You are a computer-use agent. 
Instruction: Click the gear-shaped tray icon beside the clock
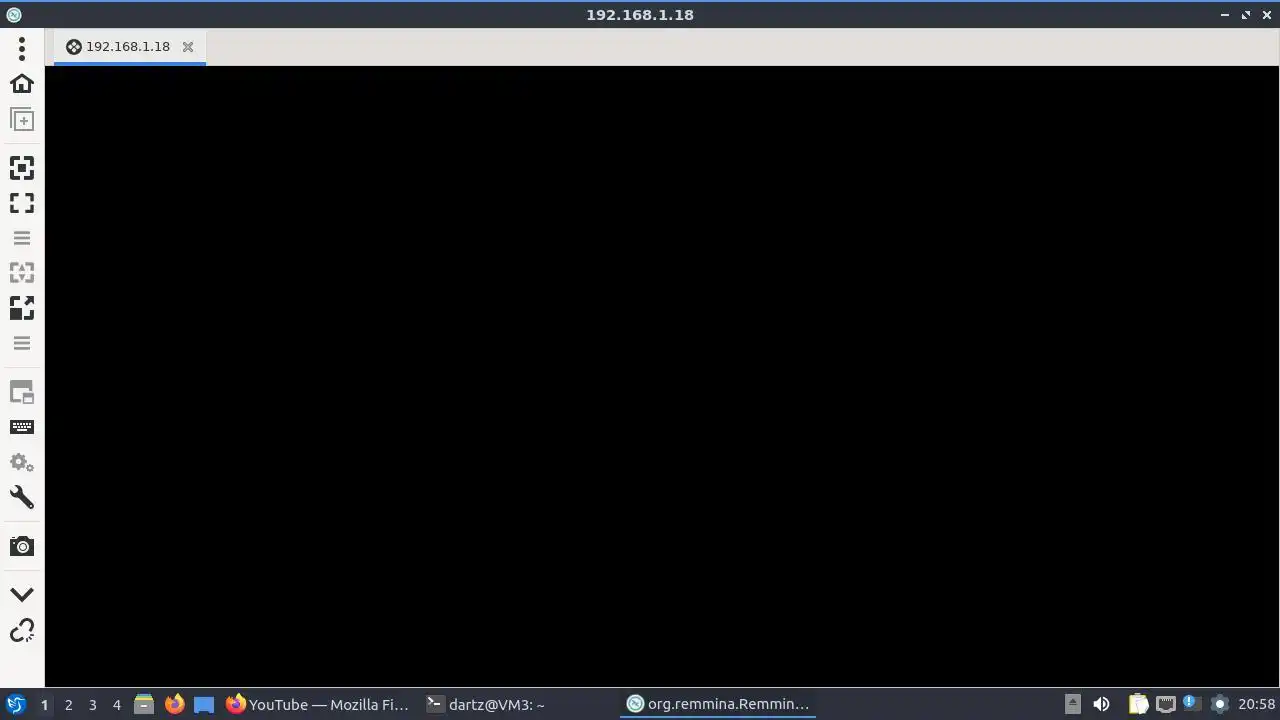[1219, 704]
